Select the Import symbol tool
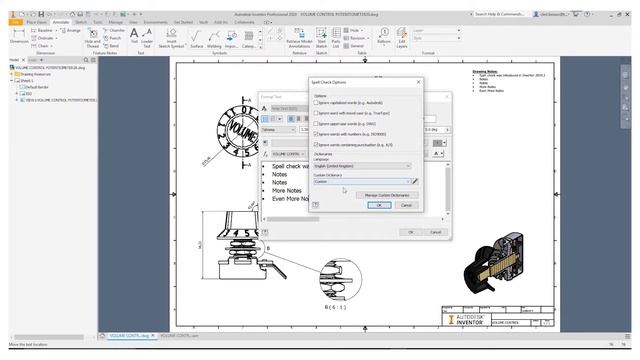 pyautogui.click(x=231, y=39)
